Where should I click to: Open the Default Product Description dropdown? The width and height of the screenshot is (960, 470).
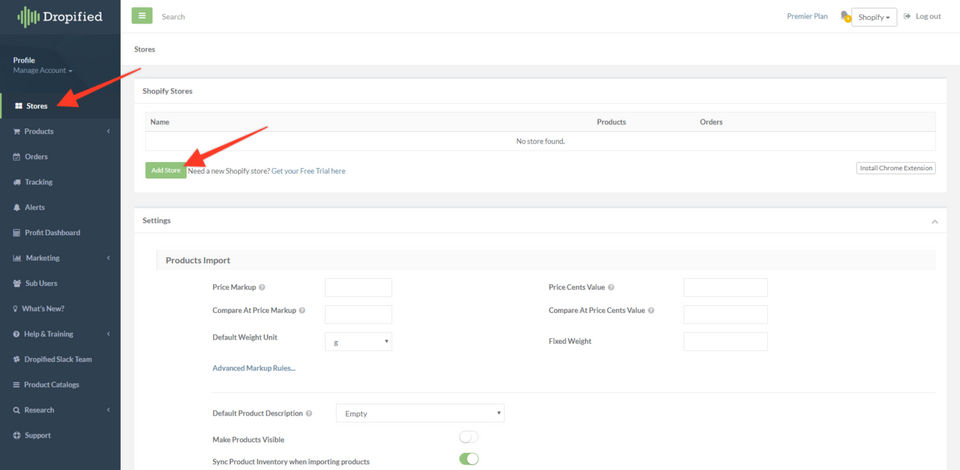click(420, 413)
